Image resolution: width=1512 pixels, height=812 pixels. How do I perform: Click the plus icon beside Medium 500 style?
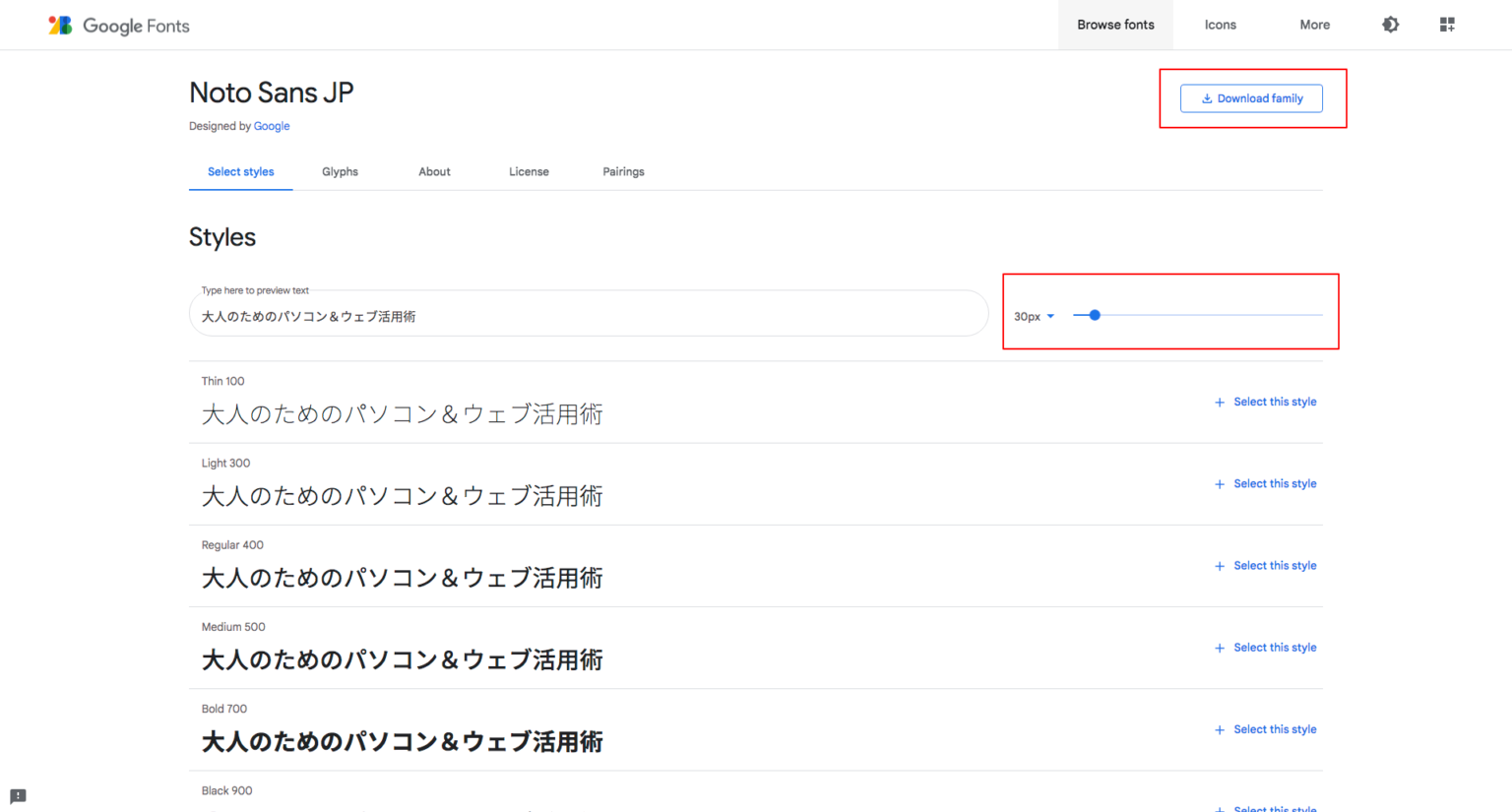pyautogui.click(x=1220, y=647)
